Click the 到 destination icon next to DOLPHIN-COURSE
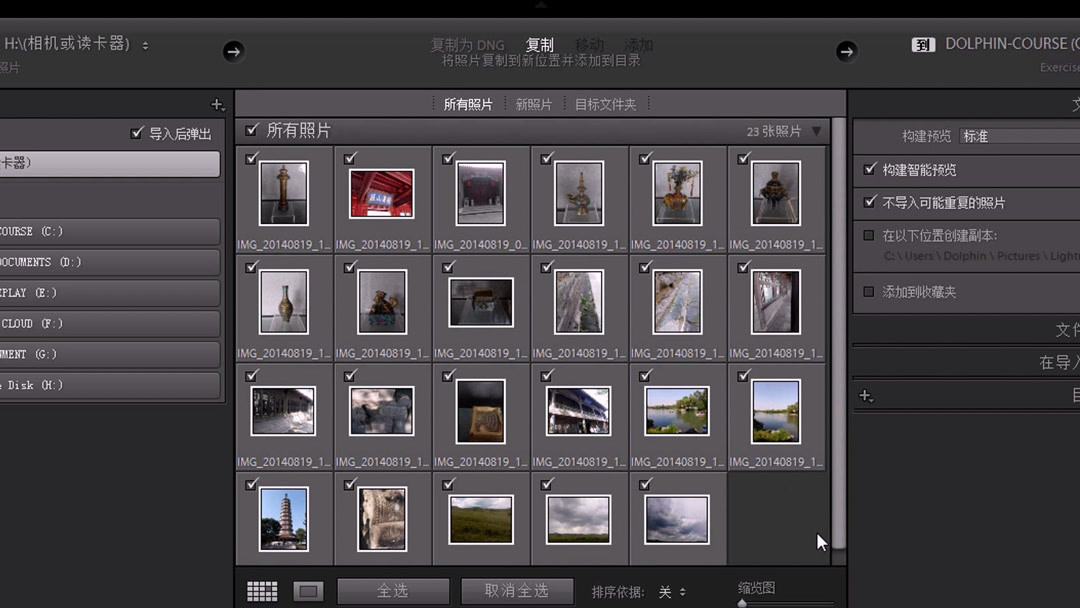This screenshot has width=1080, height=608. click(x=923, y=44)
